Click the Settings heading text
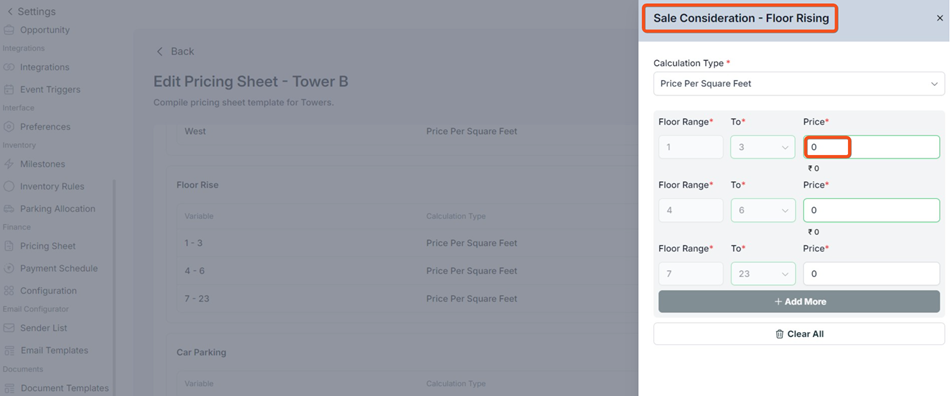Viewport: 950px width, 396px height. [36, 12]
